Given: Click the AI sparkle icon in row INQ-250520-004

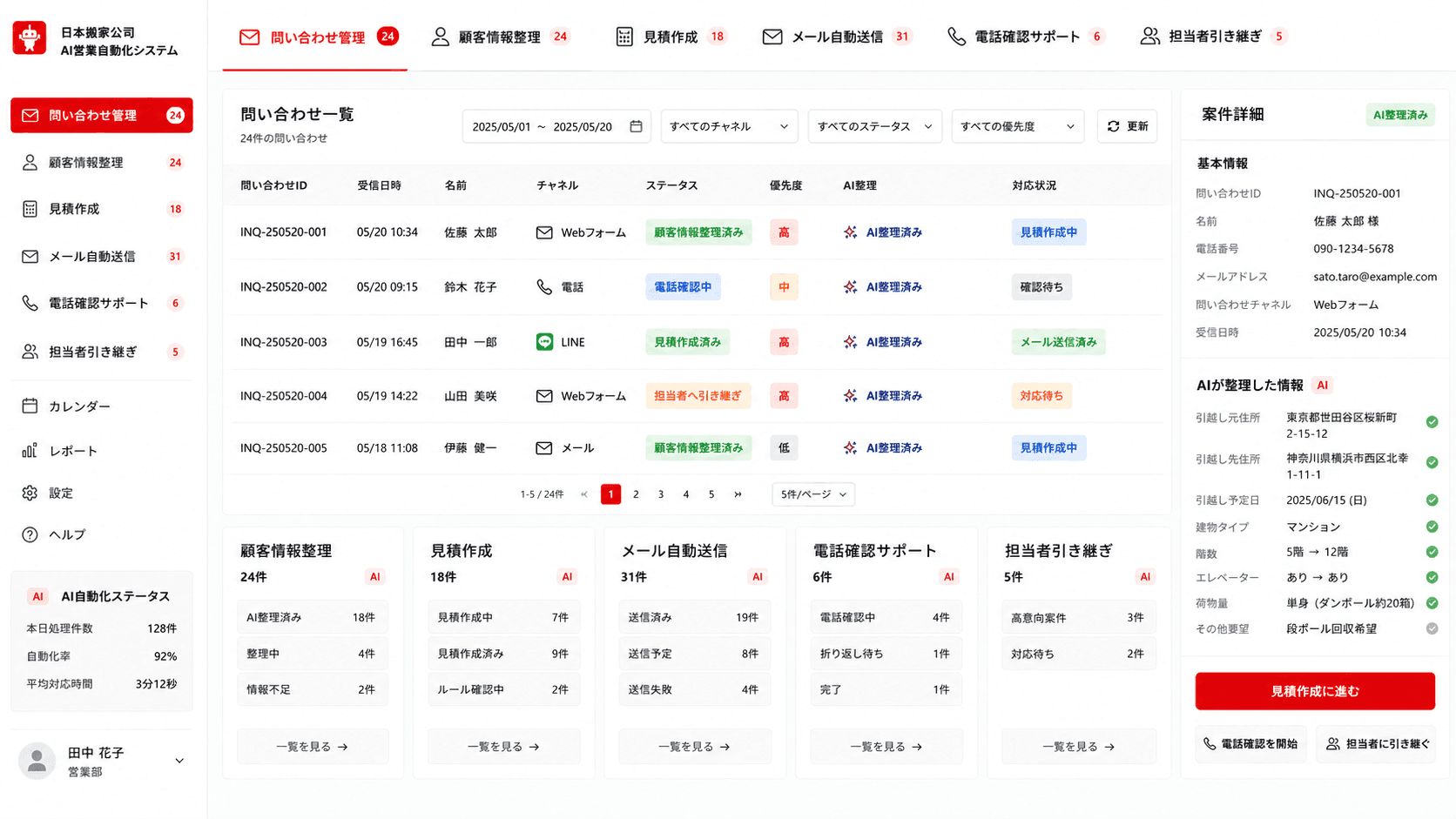Looking at the screenshot, I should (x=850, y=396).
